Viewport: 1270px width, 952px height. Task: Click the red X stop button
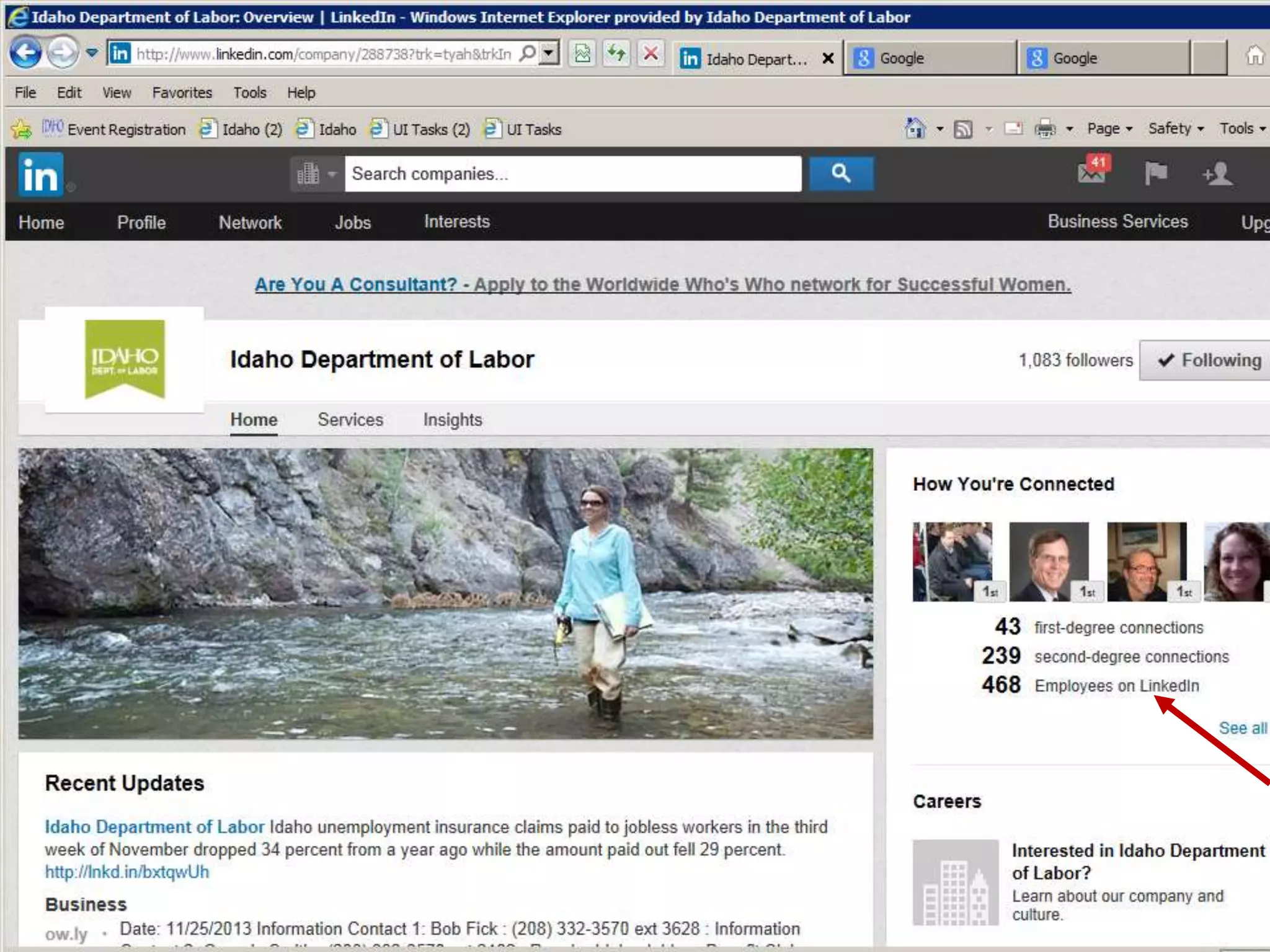point(651,54)
